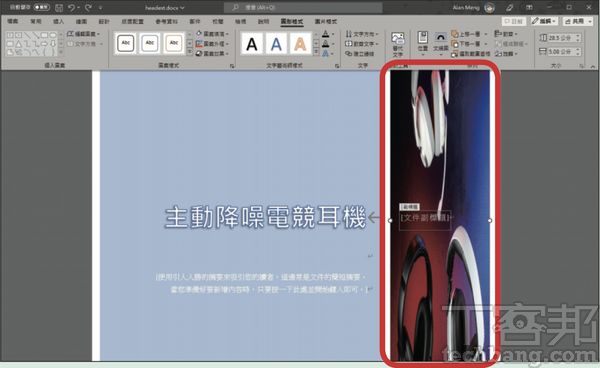Select the oval shape in shapes gallery
This screenshot has height=368, width=600.
(53, 35)
